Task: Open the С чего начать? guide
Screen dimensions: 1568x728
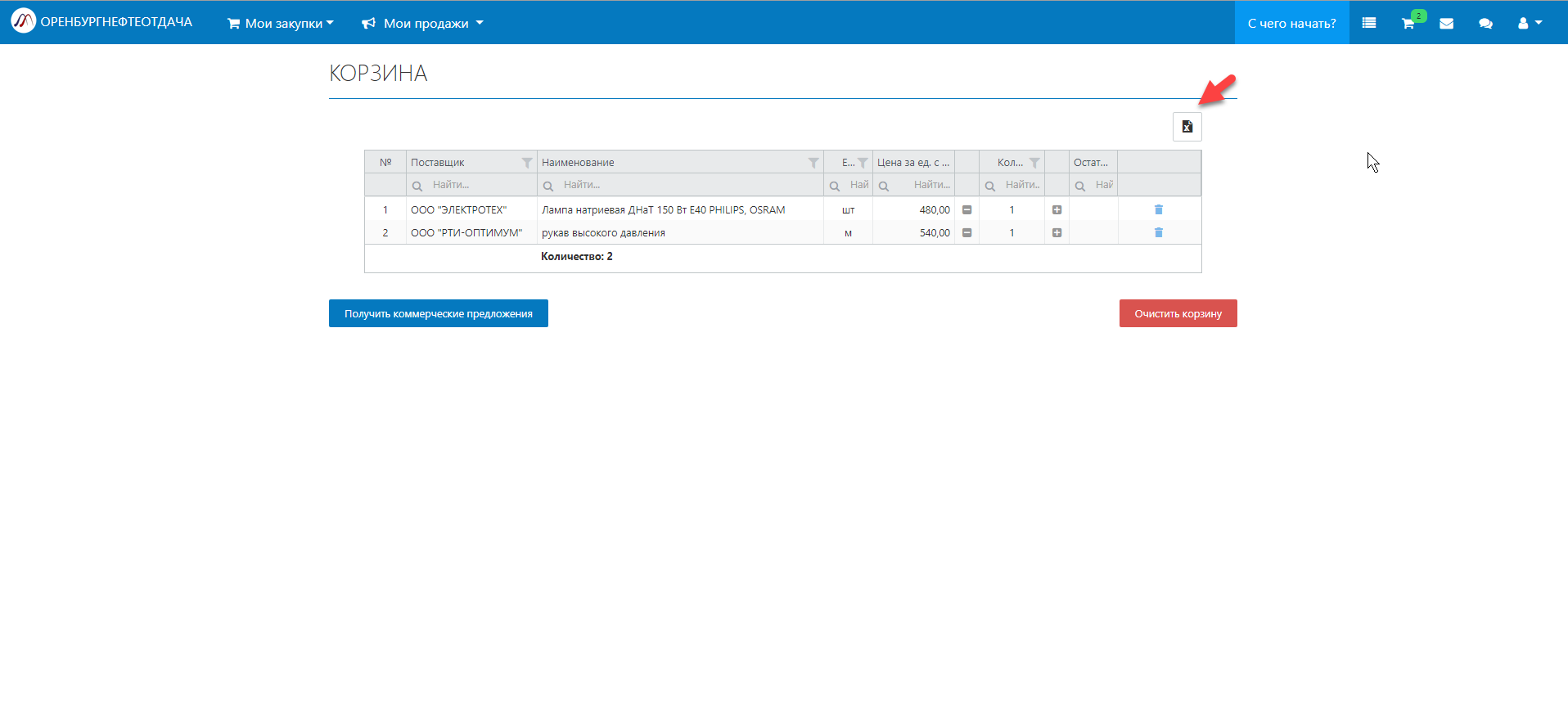Action: click(x=1291, y=24)
